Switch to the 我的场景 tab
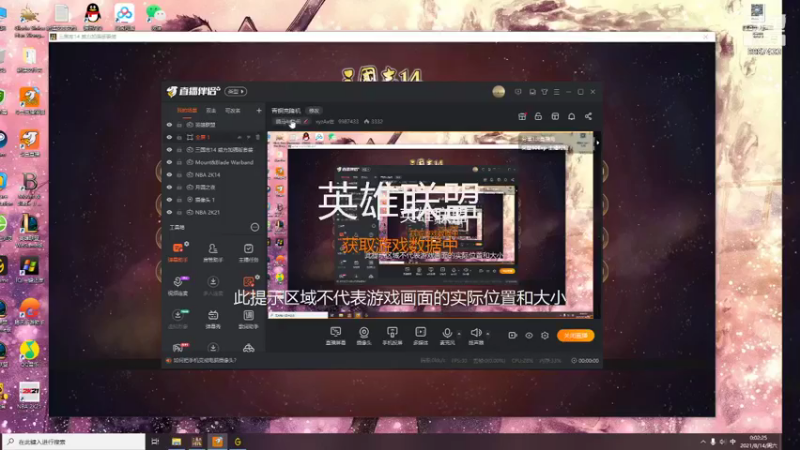 click(x=186, y=110)
